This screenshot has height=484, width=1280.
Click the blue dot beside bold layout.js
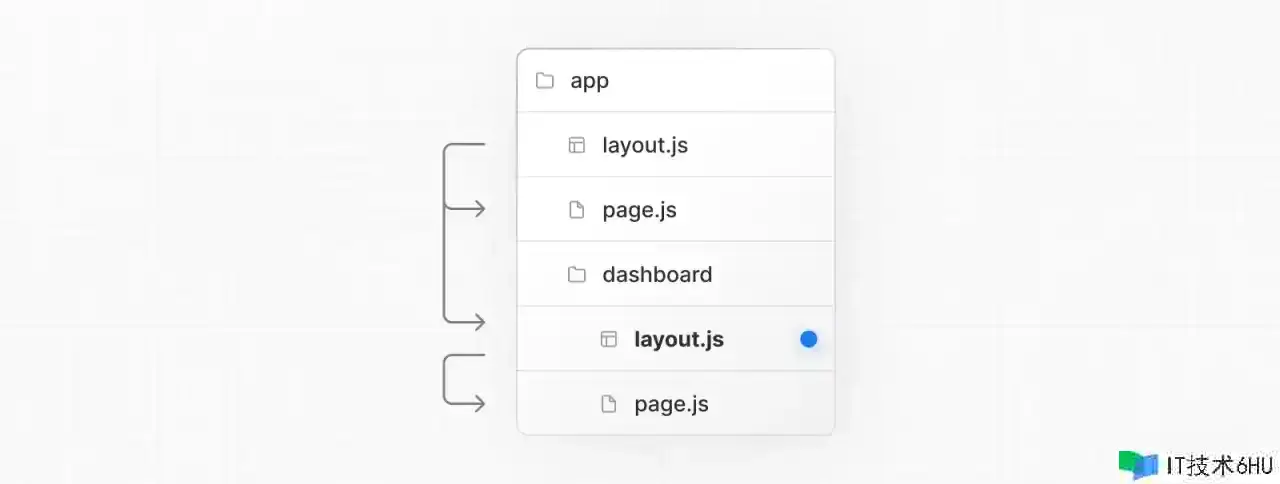coord(809,339)
